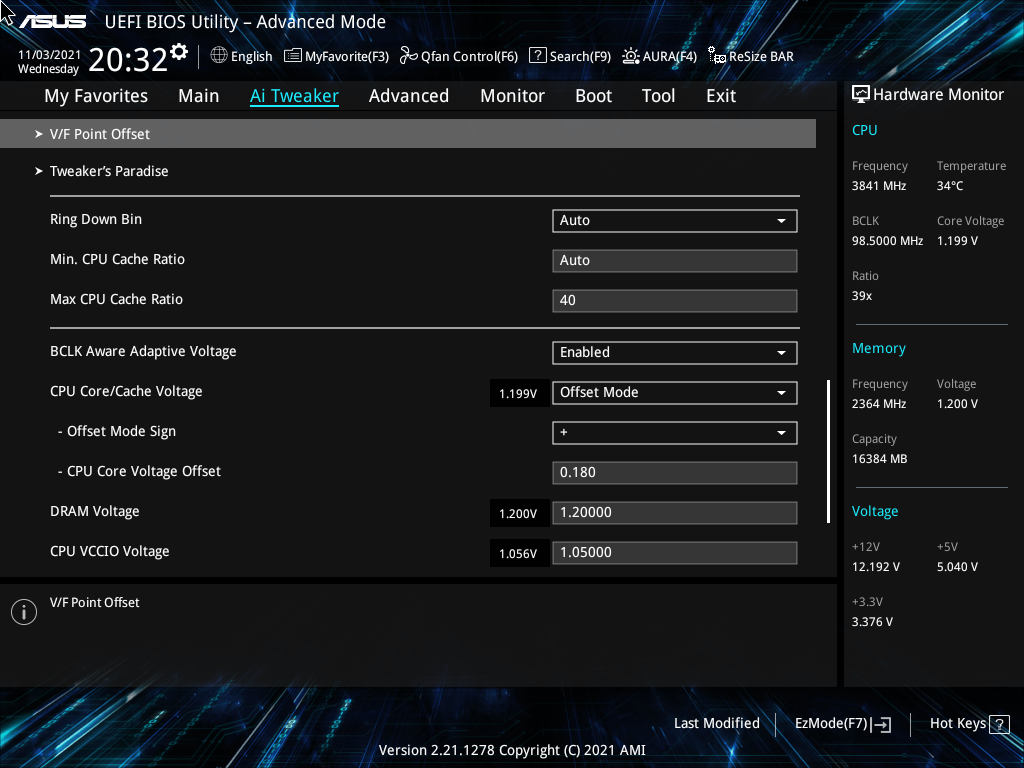Viewport: 1024px width, 768px height.
Task: Click the 20:32 clock display
Action: [128, 59]
